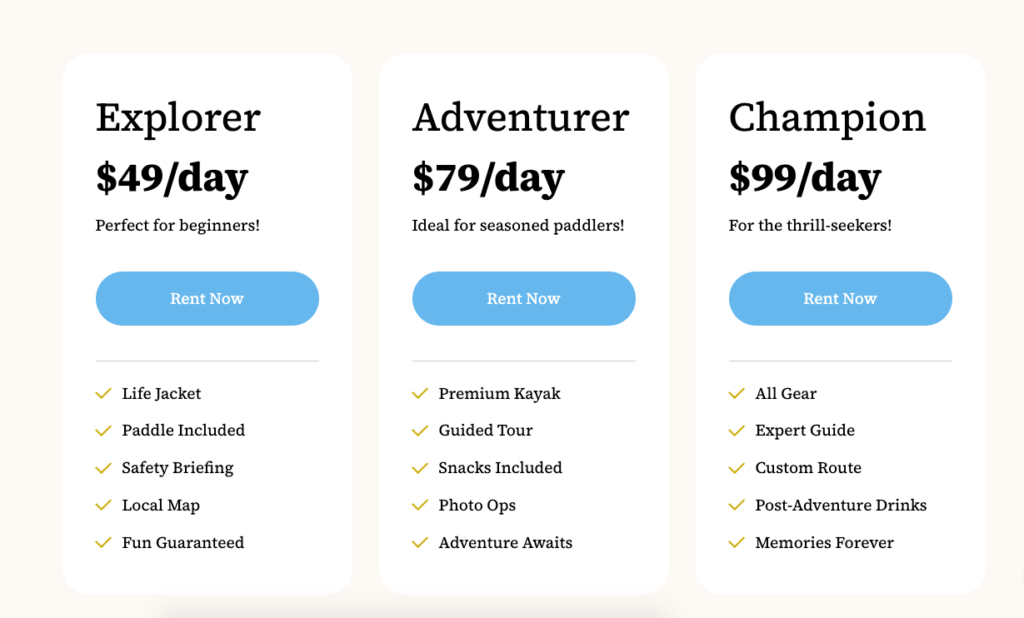Viewport: 1024px width, 618px height.
Task: Select Rent Now for Champion plan
Action: coord(840,299)
